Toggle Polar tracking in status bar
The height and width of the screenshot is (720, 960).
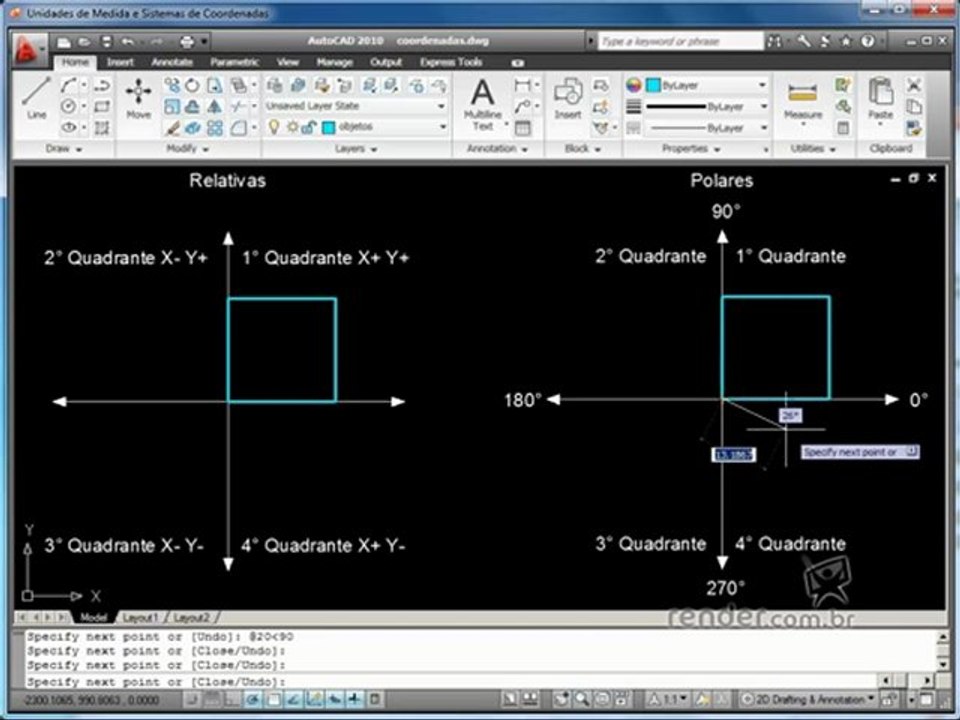253,699
